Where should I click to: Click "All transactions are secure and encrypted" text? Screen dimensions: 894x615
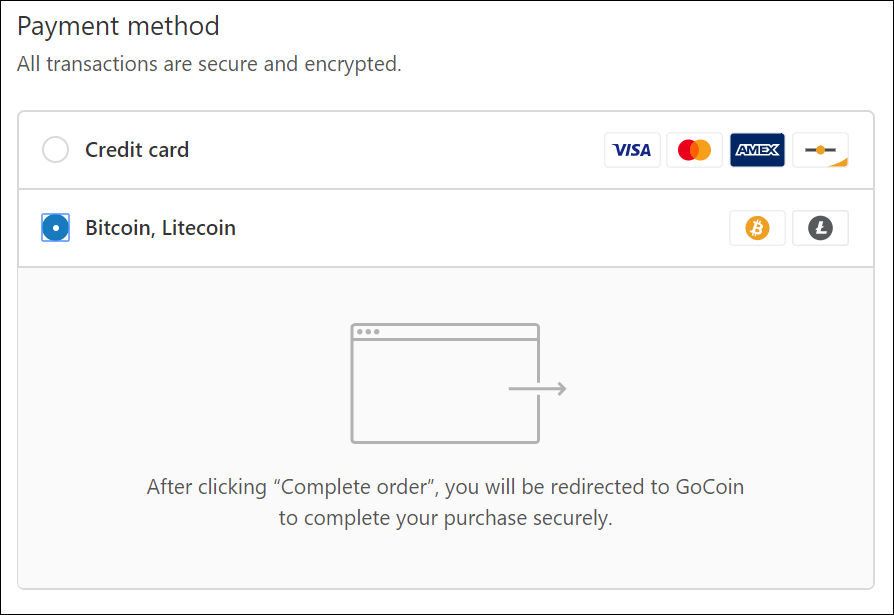point(209,65)
